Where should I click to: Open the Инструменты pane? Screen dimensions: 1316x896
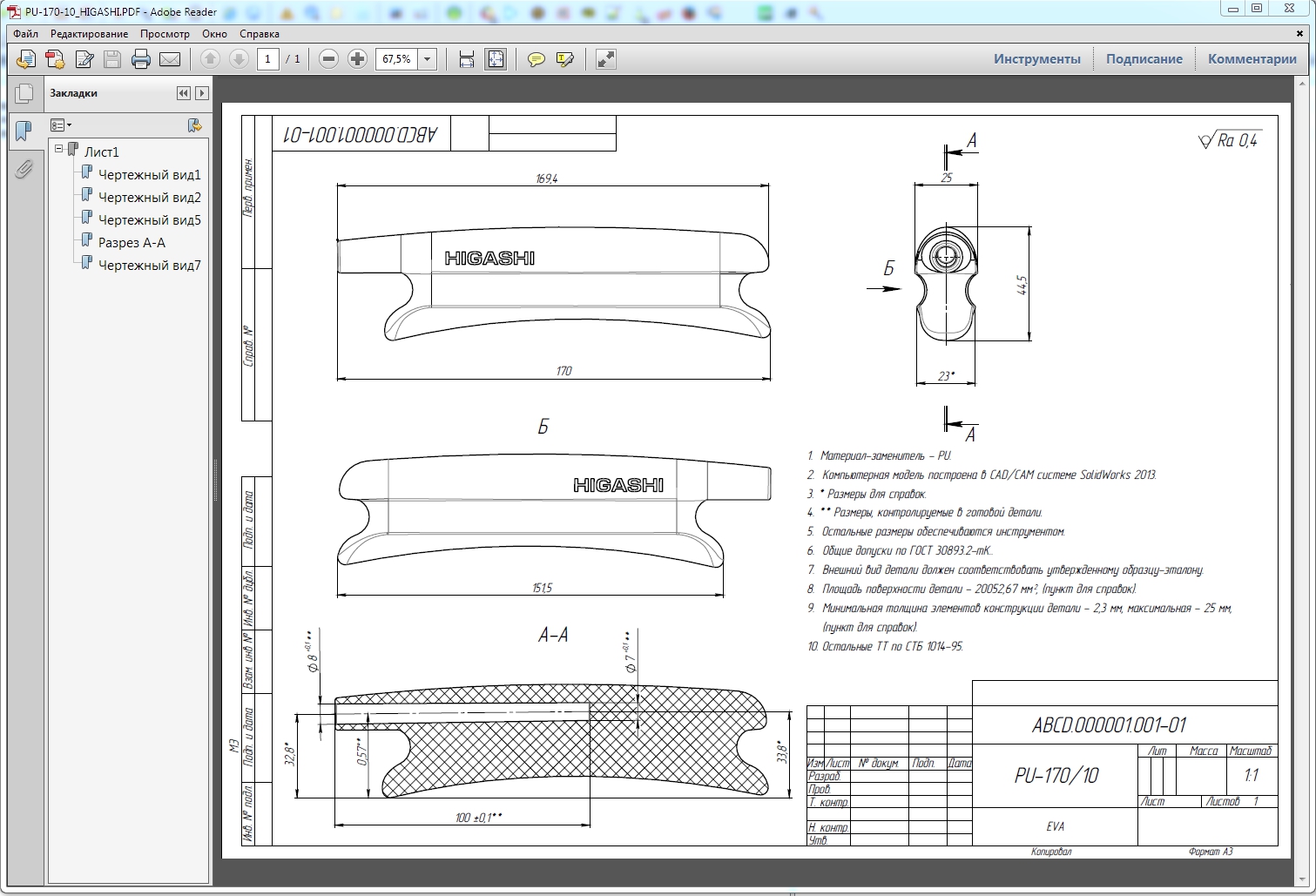(1036, 58)
